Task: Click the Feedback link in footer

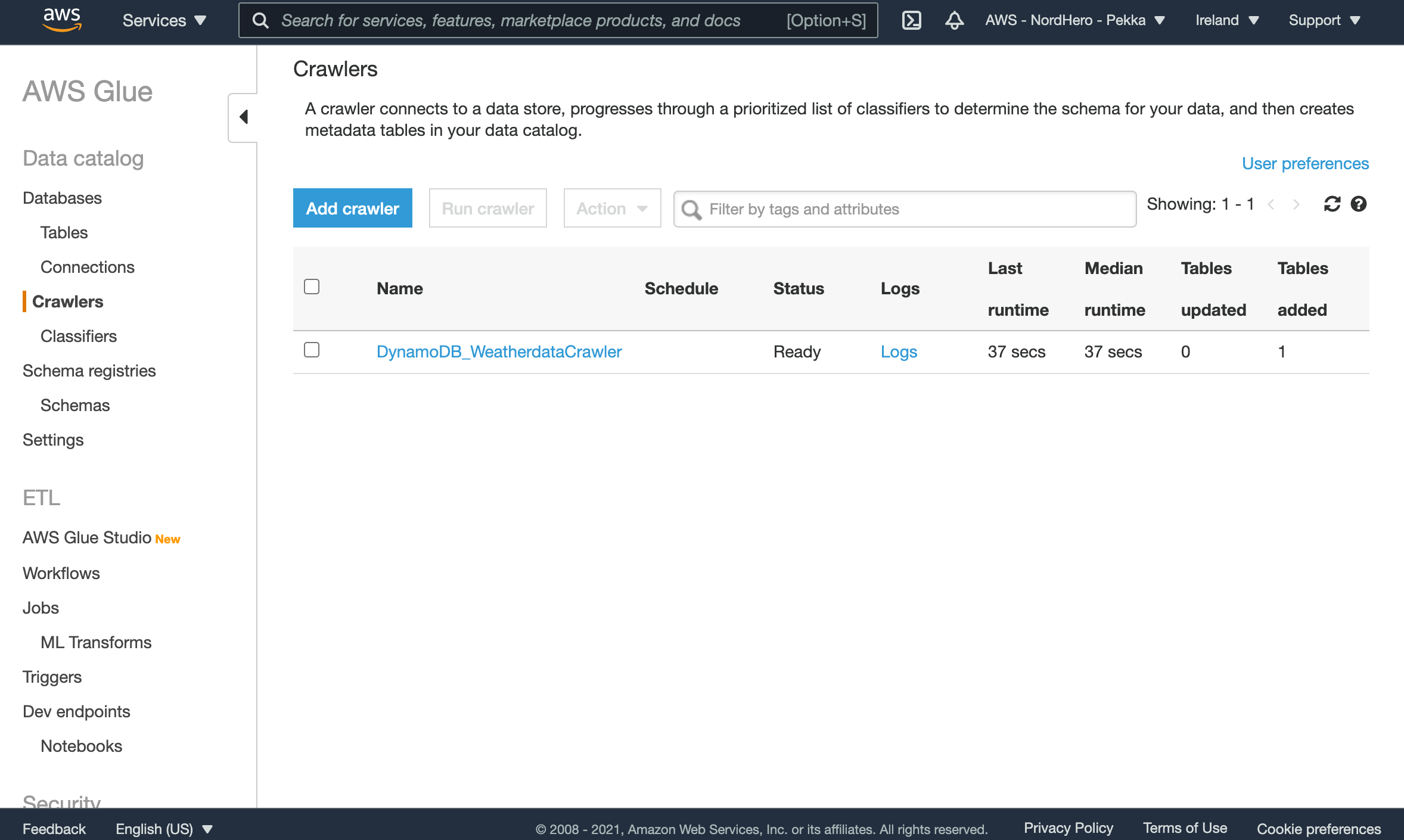Action: pos(54,829)
